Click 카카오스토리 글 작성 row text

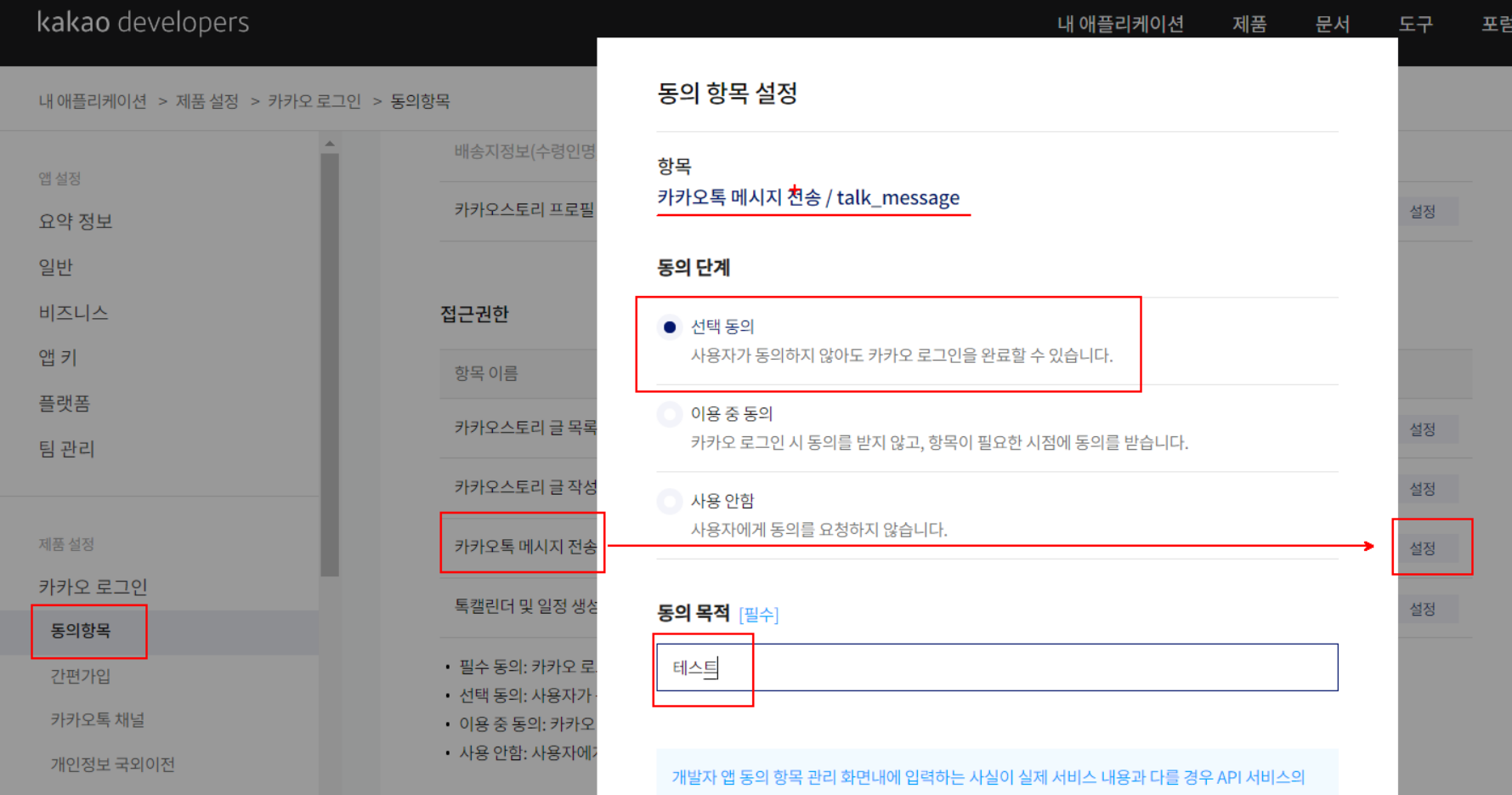(525, 487)
